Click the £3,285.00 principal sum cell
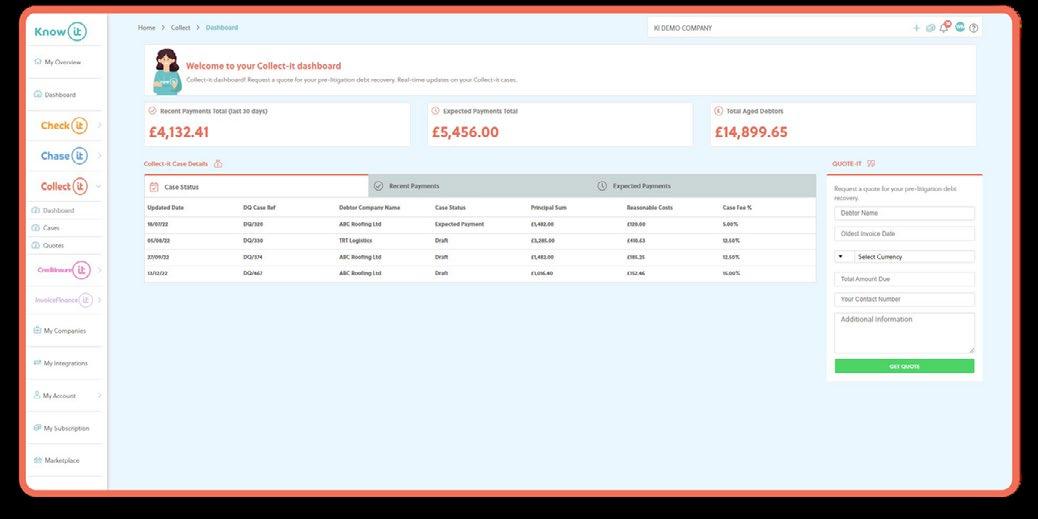Screen dimensions: 1038x519 [543, 241]
